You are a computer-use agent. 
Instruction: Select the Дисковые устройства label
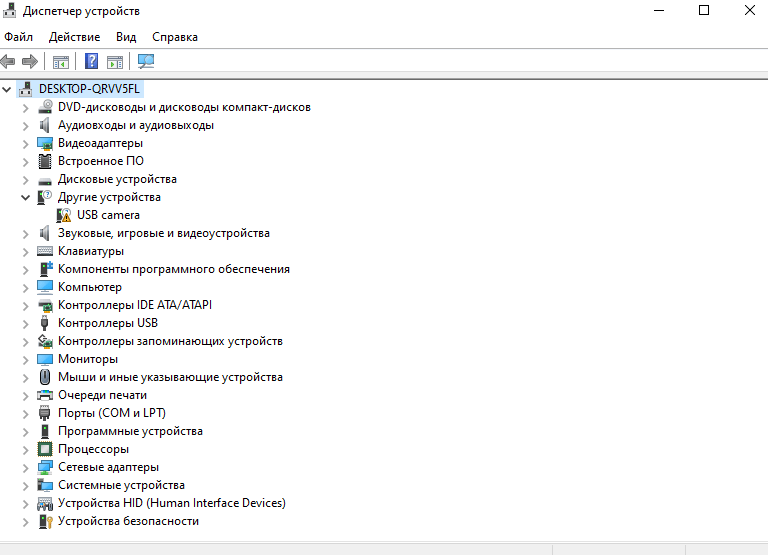click(x=118, y=179)
